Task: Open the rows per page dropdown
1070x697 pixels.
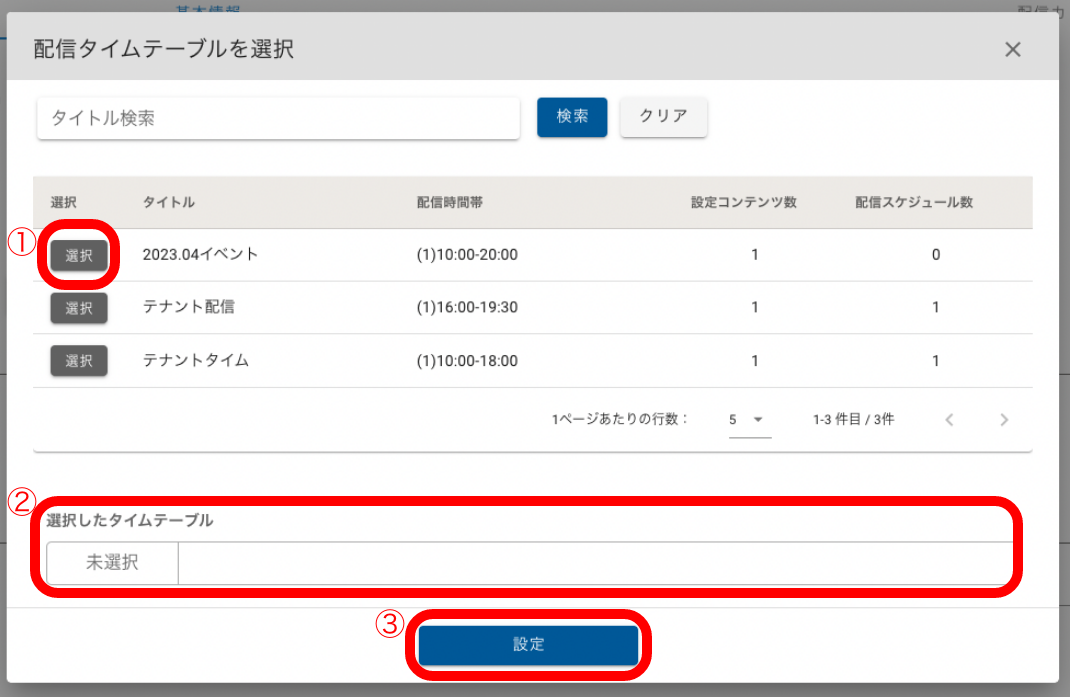Action: pos(746,420)
